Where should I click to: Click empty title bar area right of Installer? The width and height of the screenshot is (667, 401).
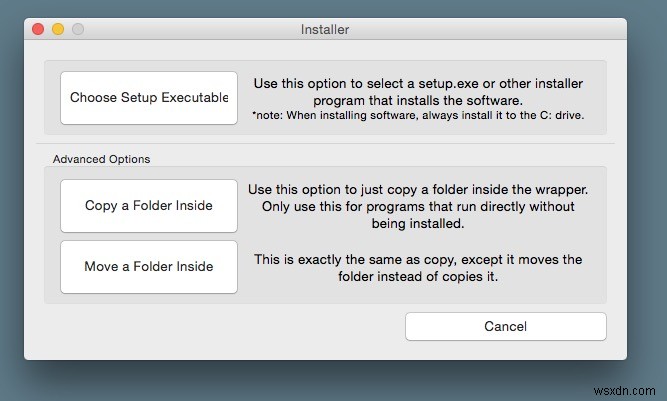480,30
